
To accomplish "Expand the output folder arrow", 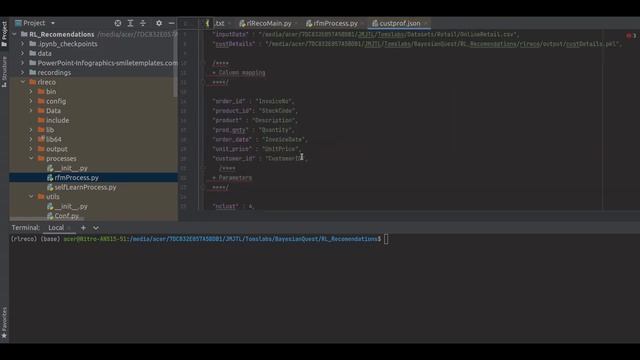I will [x=31, y=149].
